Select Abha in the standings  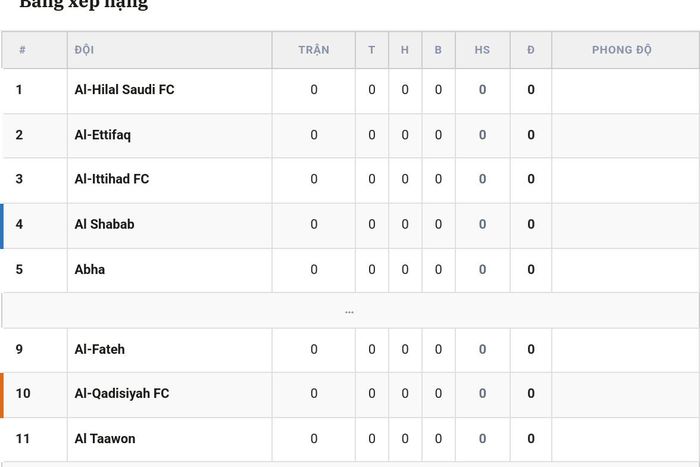coord(90,270)
